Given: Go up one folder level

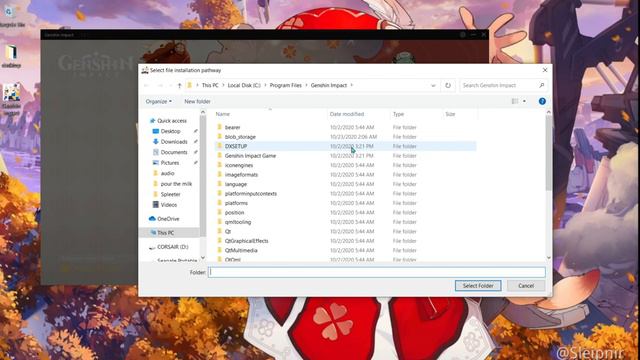Looking at the screenshot, I should 179,85.
